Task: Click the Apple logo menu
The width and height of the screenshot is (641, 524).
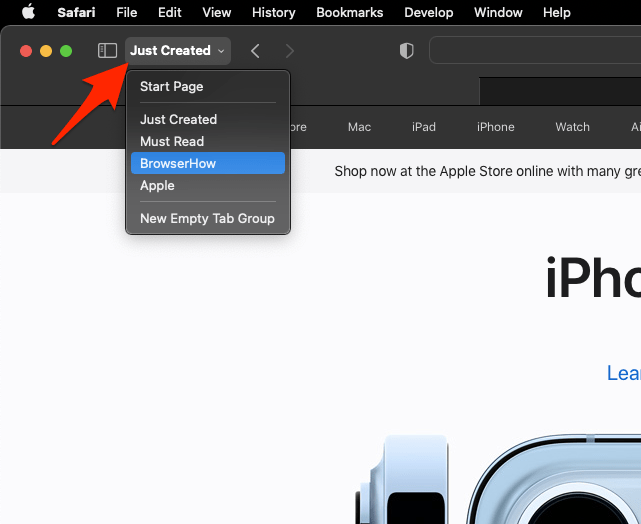Action: point(28,13)
